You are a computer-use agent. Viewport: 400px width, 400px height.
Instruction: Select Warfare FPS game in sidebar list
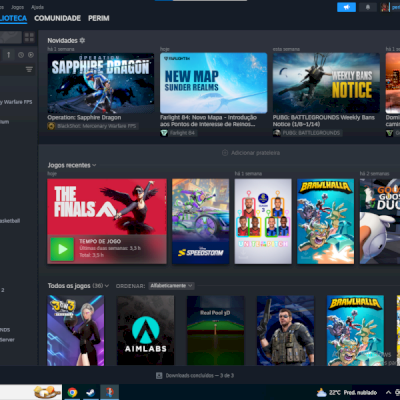17,102
